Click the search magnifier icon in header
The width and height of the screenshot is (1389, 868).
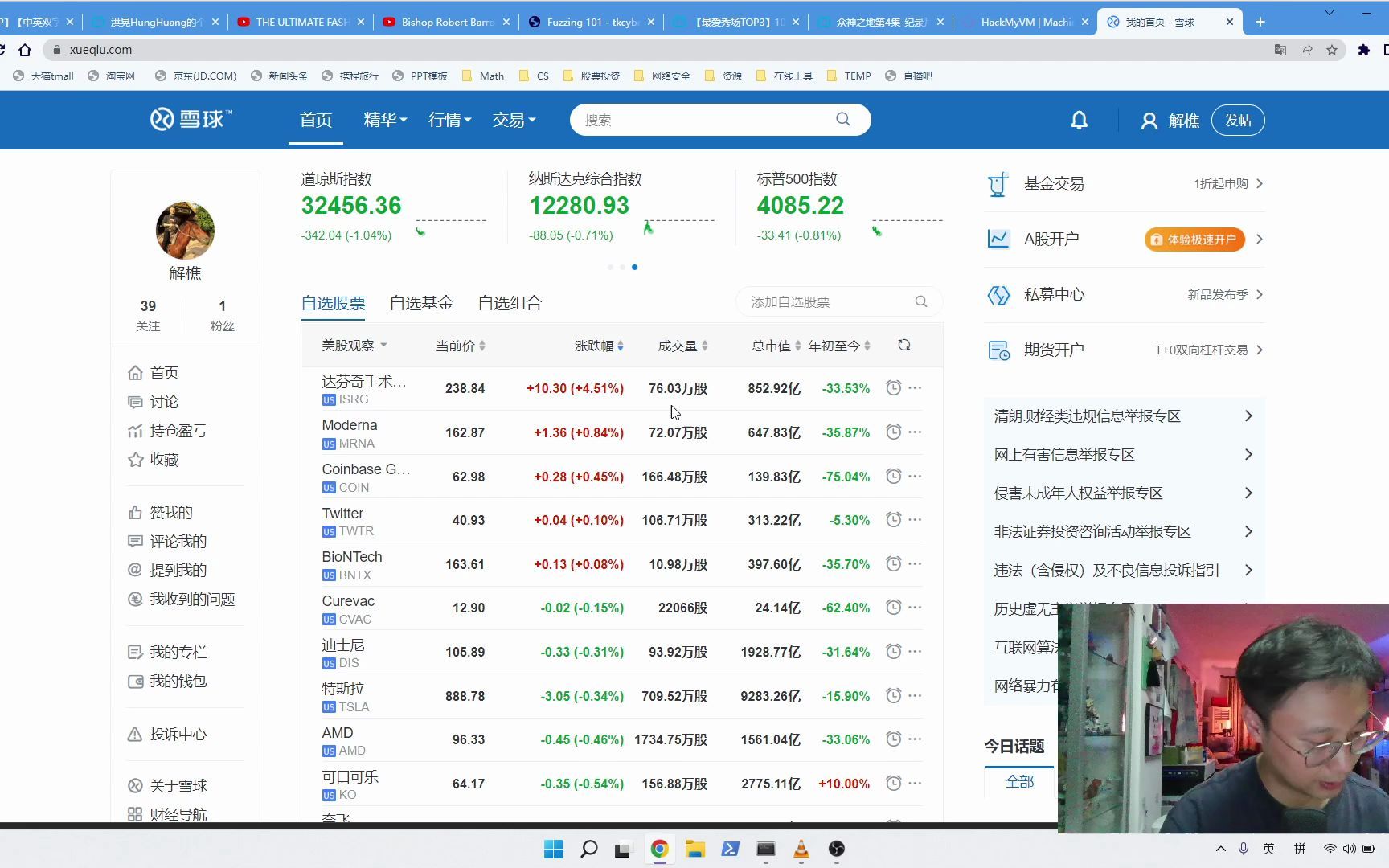(842, 119)
